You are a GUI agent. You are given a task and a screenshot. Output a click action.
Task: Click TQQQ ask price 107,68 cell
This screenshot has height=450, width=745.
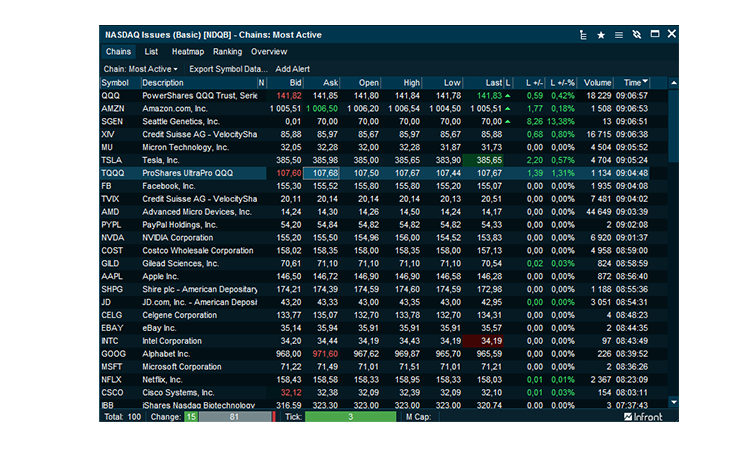pyautogui.click(x=322, y=173)
